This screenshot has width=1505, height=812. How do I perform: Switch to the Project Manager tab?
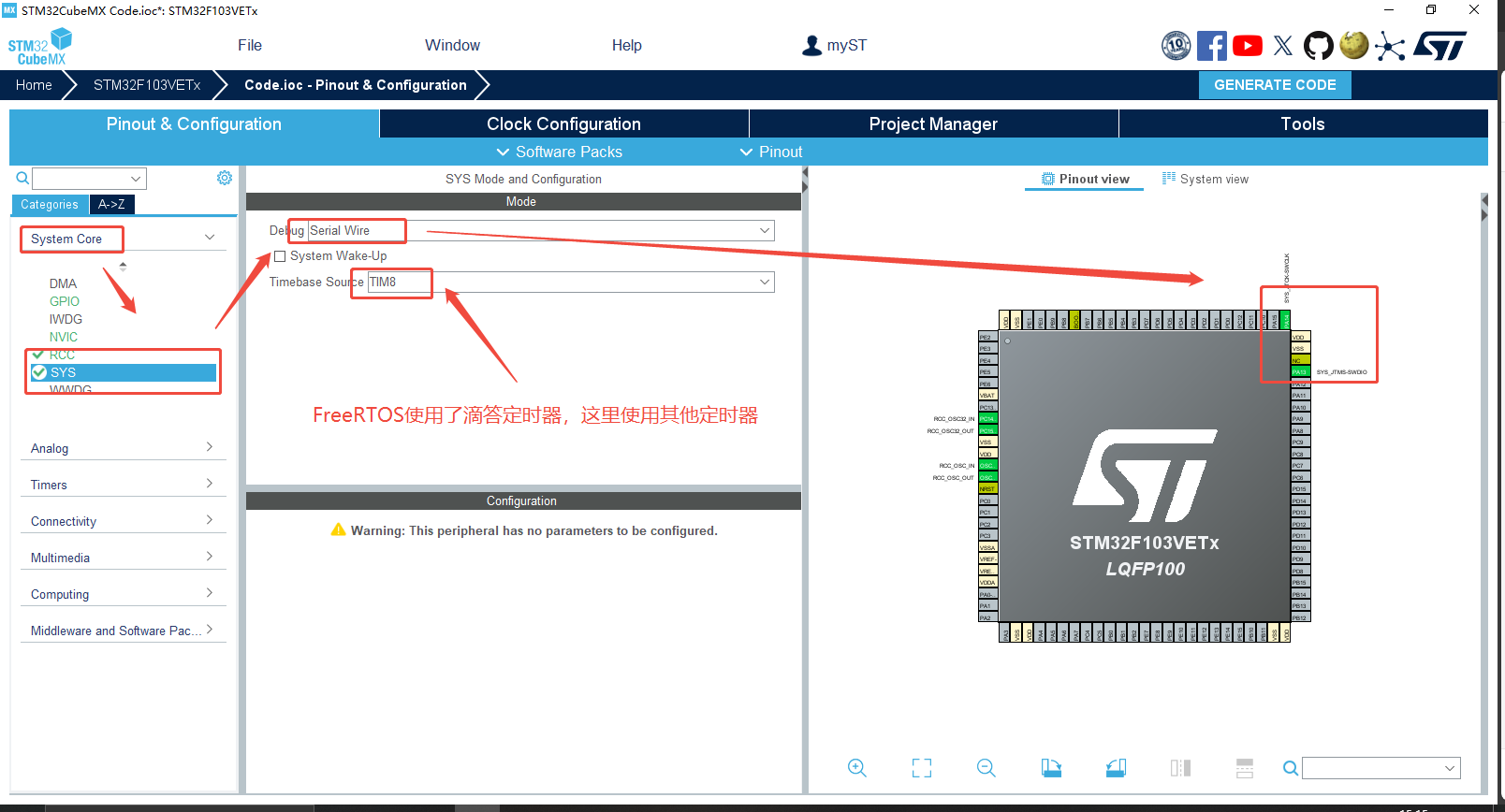coord(934,123)
